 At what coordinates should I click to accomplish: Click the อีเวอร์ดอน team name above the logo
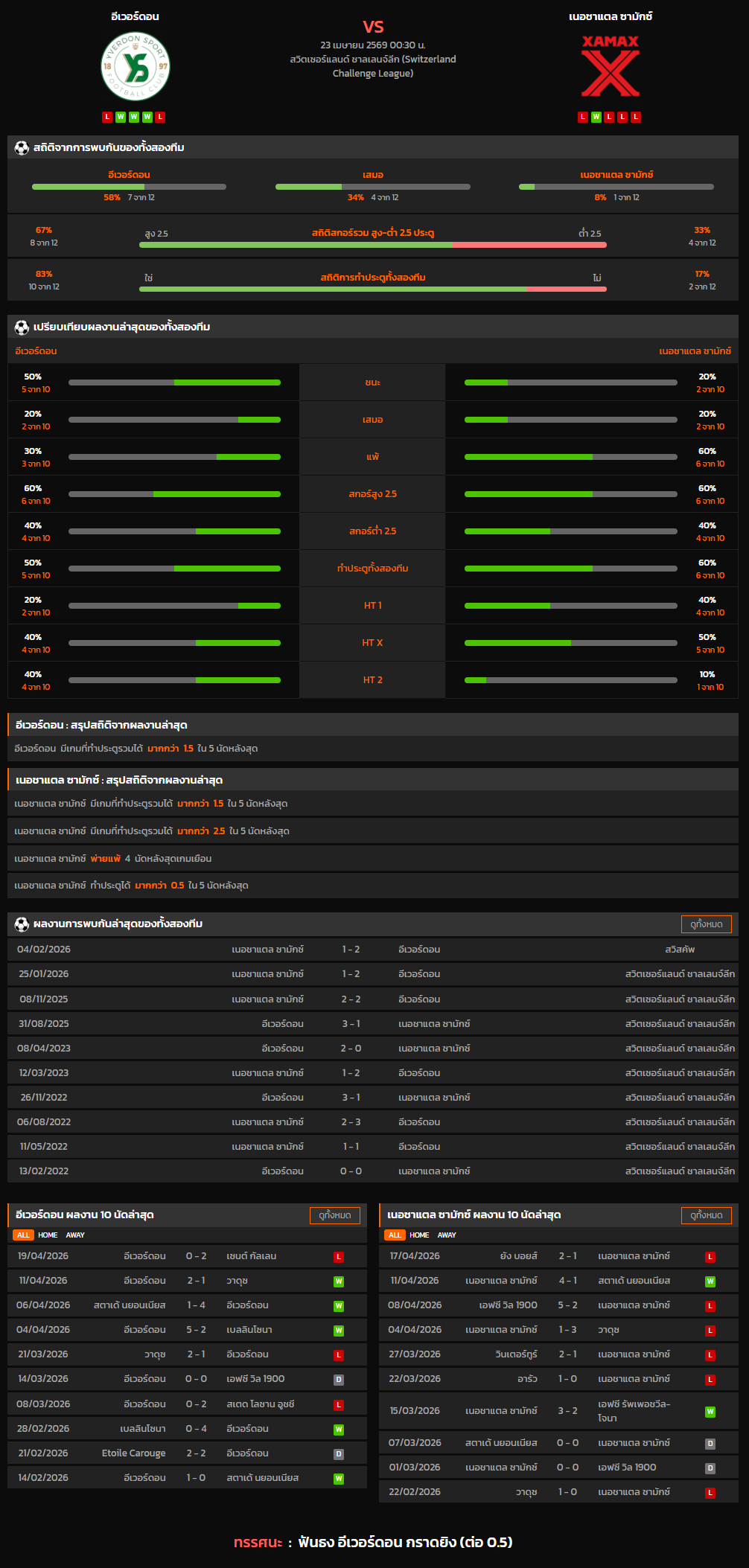point(135,16)
